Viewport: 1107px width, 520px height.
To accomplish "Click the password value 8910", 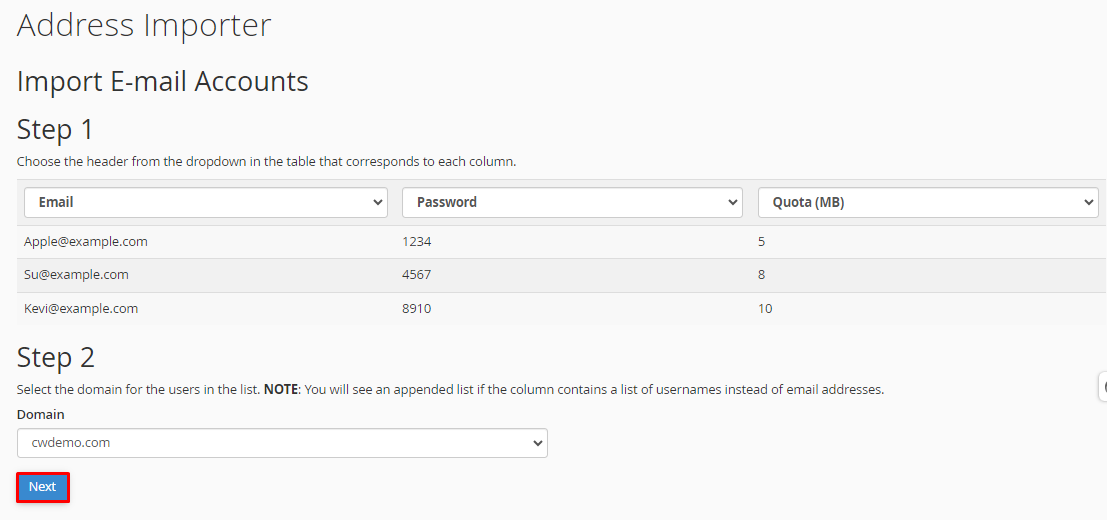I will pyautogui.click(x=417, y=308).
